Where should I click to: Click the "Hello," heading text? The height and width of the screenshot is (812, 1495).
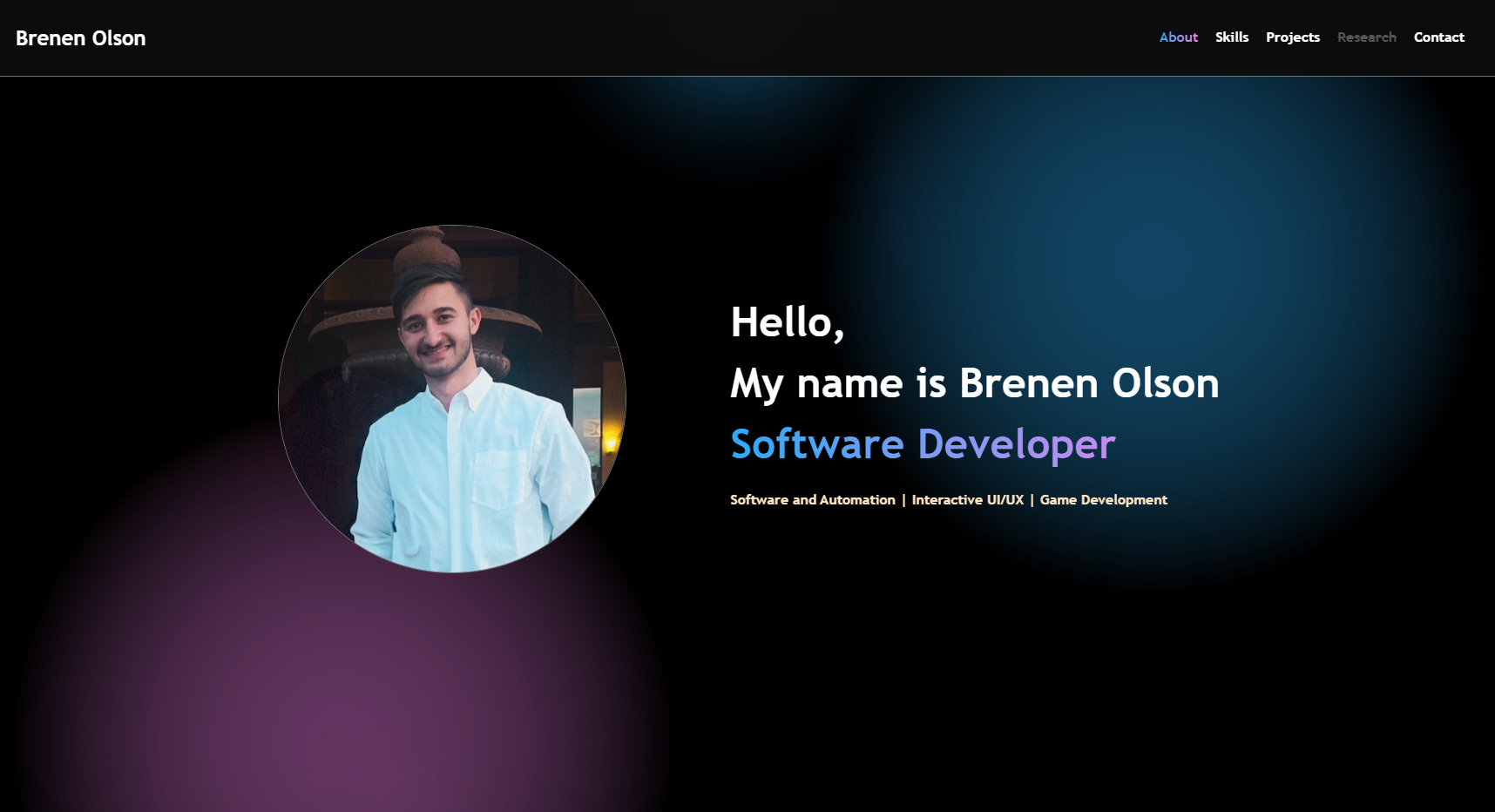coord(788,323)
